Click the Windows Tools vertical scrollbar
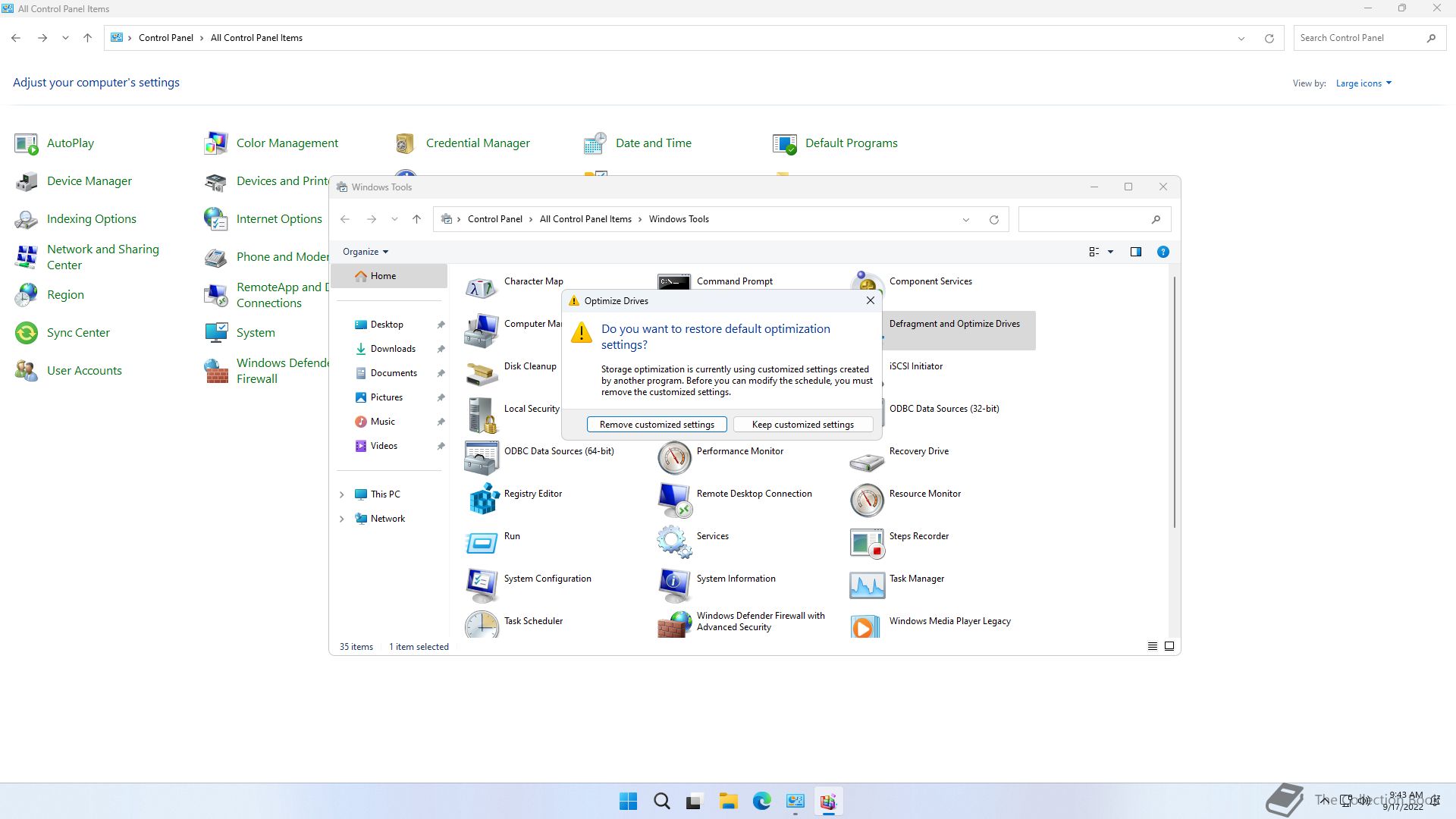 [1175, 402]
